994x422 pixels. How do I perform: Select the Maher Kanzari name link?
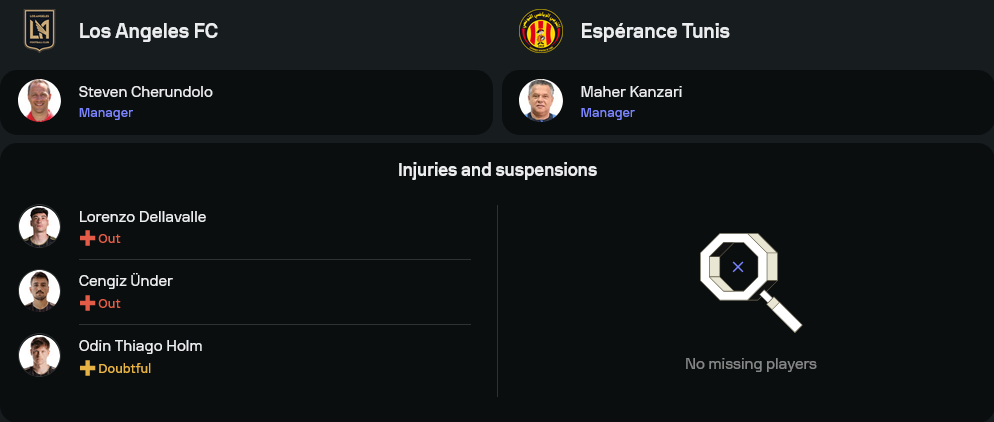(x=631, y=92)
